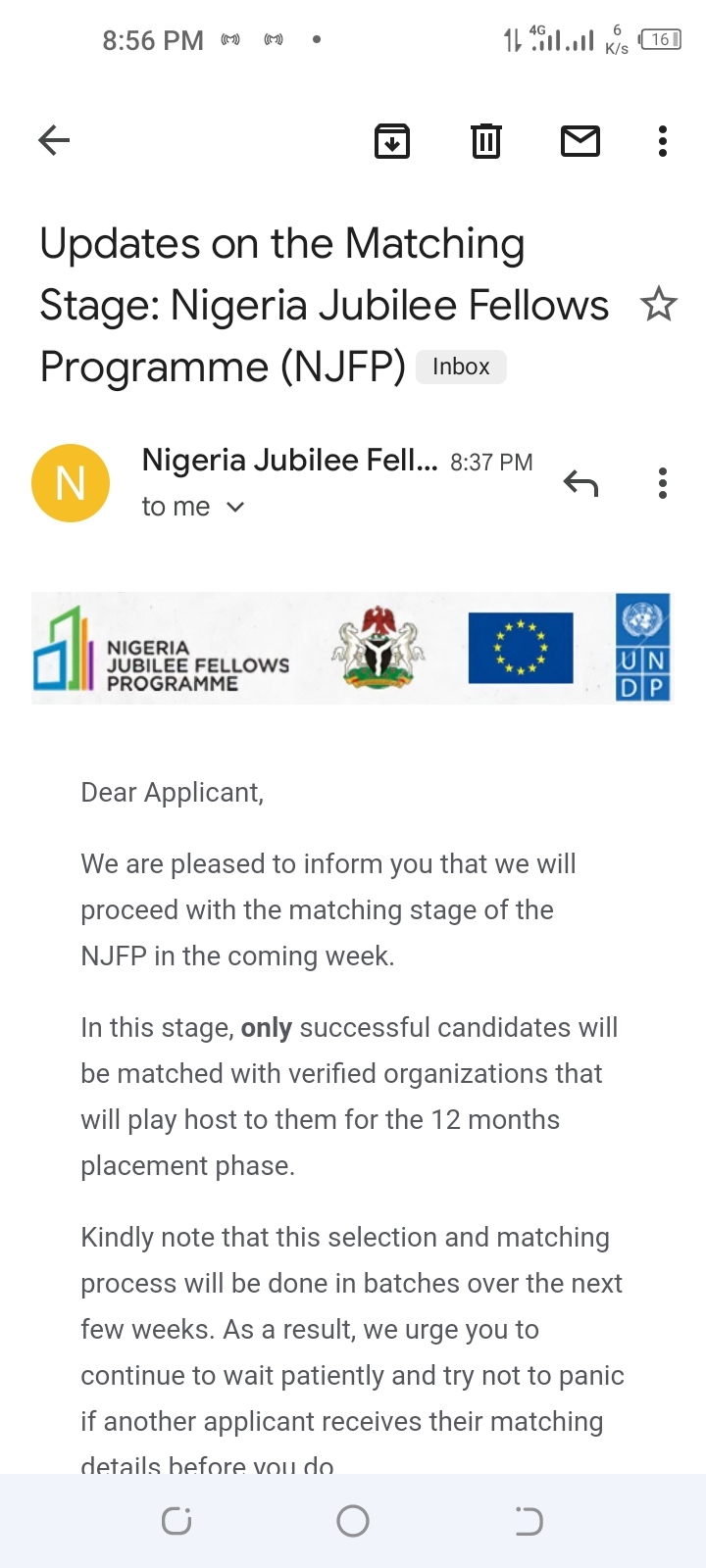Viewport: 706px width, 1568px height.
Task: Tap the Nigerian coat of arms image
Action: click(378, 647)
